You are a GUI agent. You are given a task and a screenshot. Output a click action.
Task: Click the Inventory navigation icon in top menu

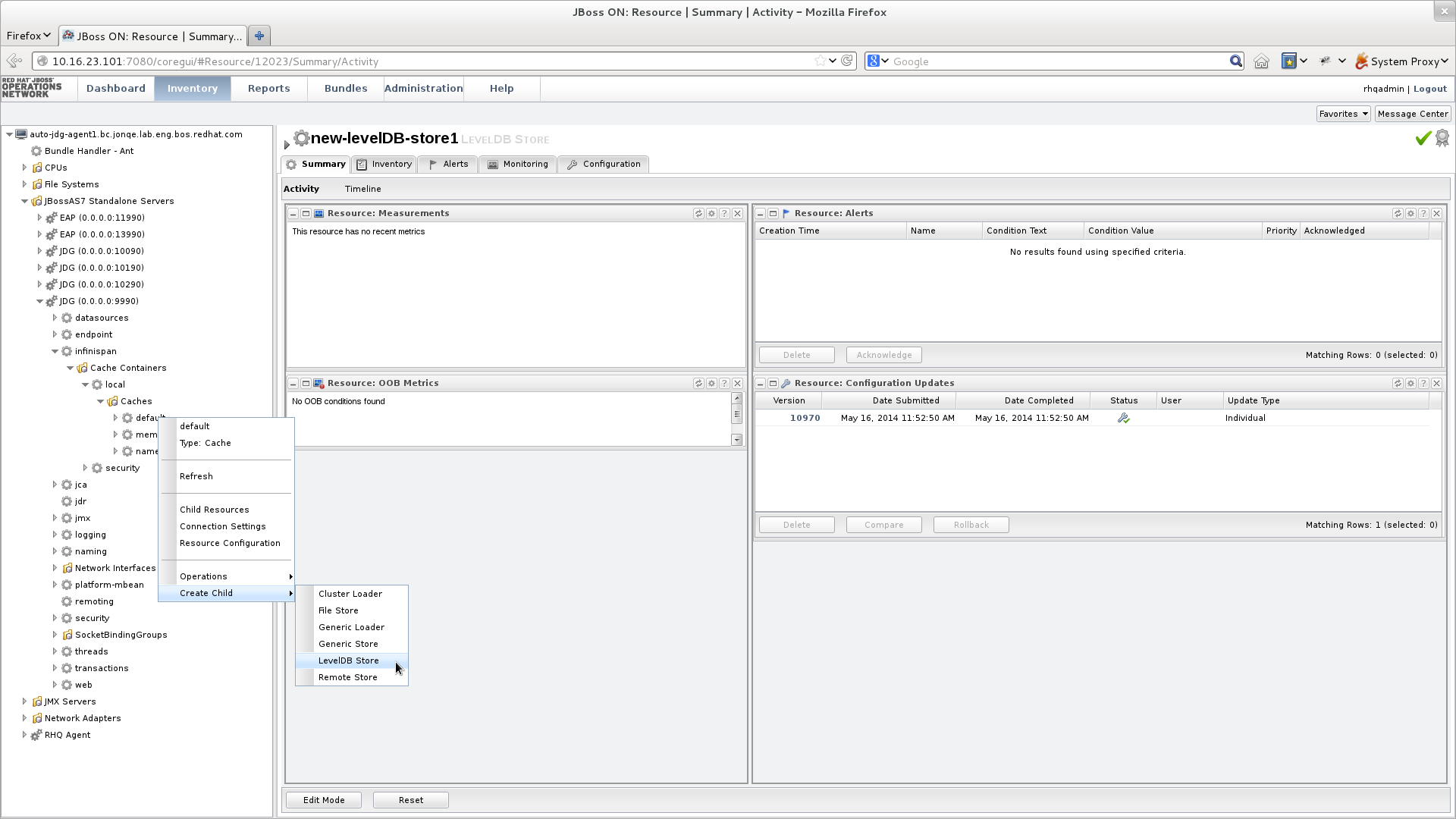(191, 87)
